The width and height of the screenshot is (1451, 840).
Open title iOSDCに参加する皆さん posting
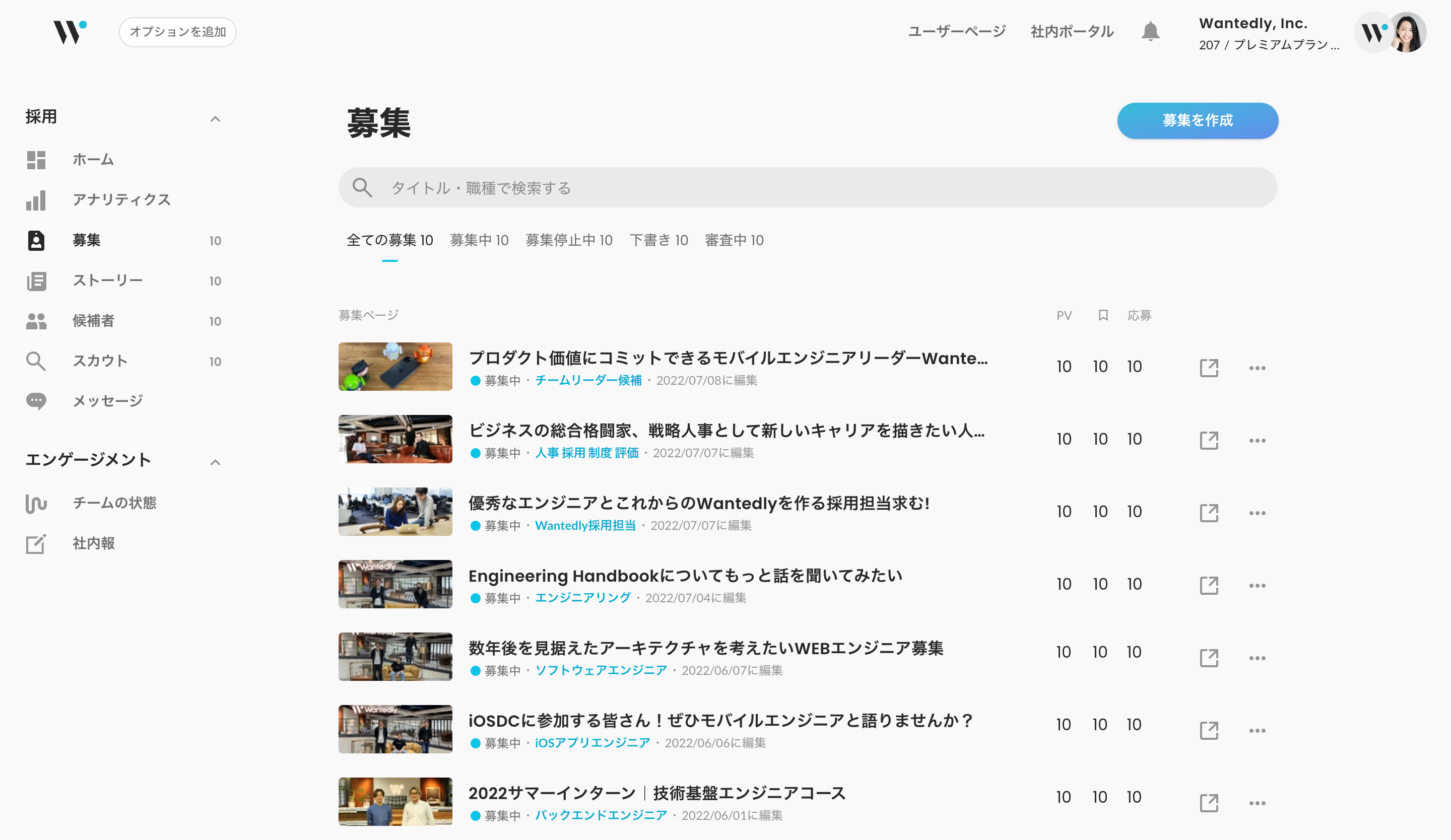[721, 720]
